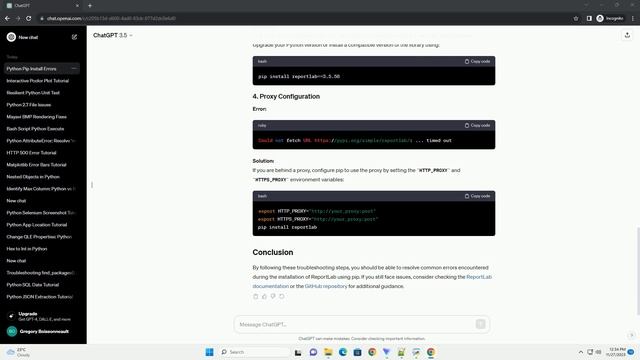Open the chat app icon on taskbar
Viewport: 640px width, 360px height.
click(x=313, y=352)
